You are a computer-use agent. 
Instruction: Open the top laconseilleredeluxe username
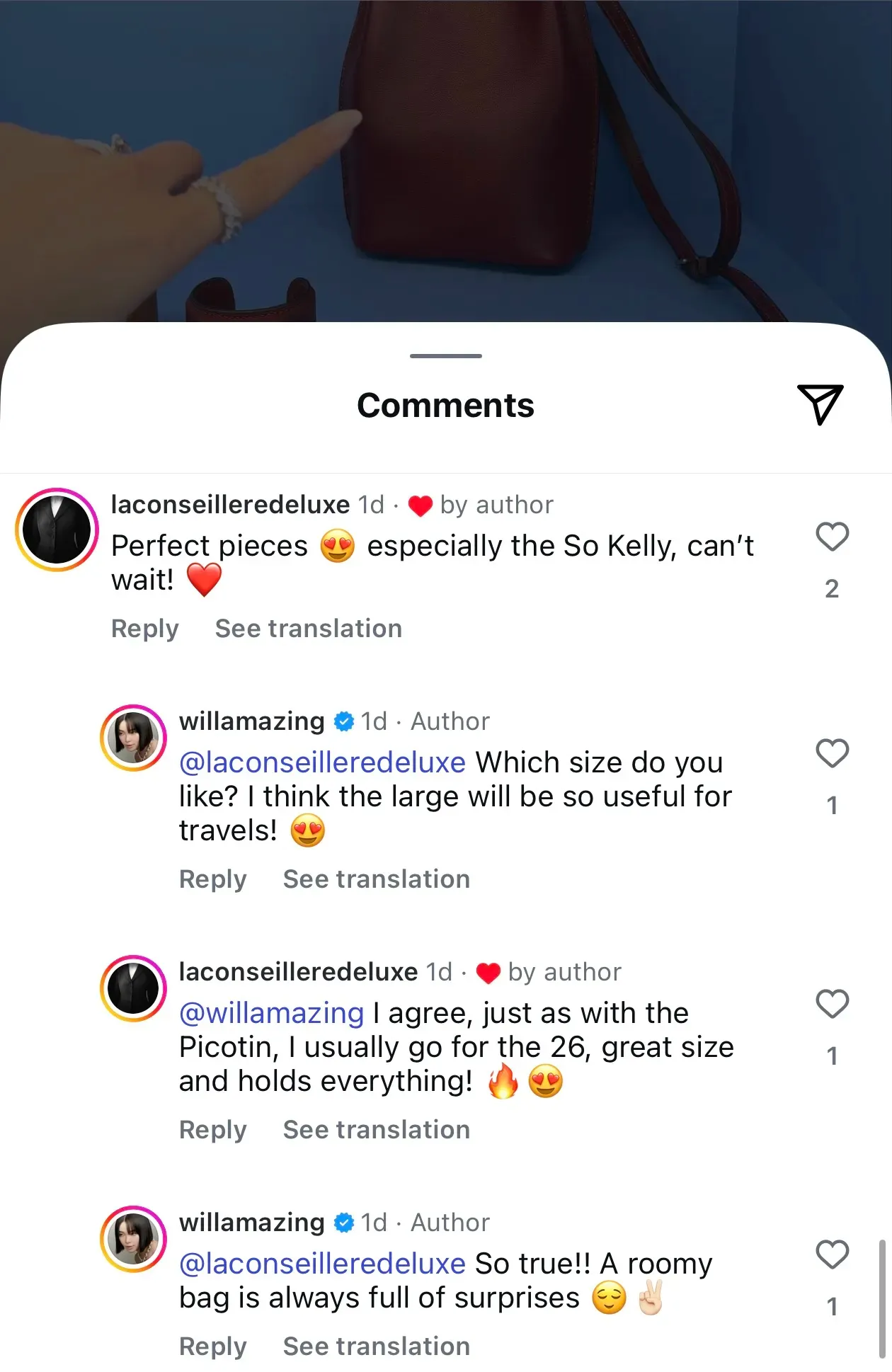click(231, 505)
